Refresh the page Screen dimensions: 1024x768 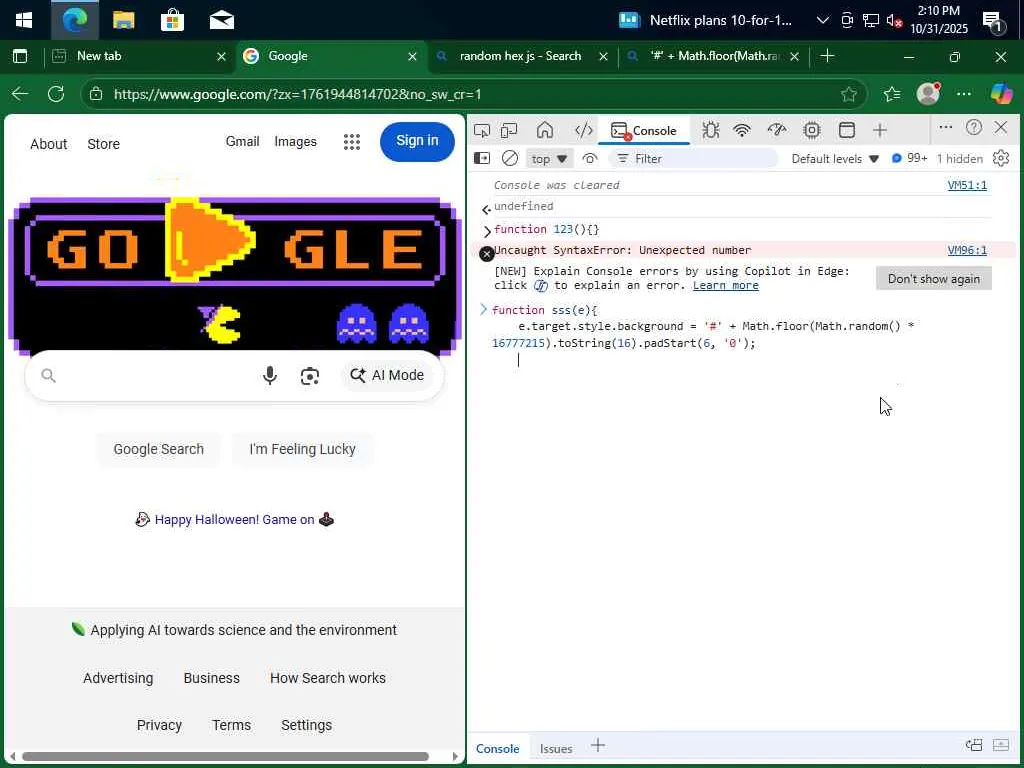tap(56, 94)
